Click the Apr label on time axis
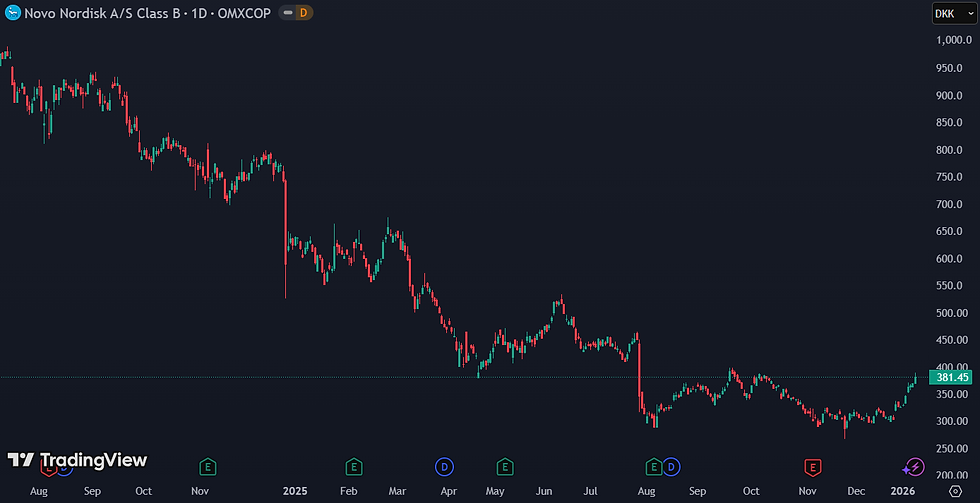980x503 pixels. point(449,491)
